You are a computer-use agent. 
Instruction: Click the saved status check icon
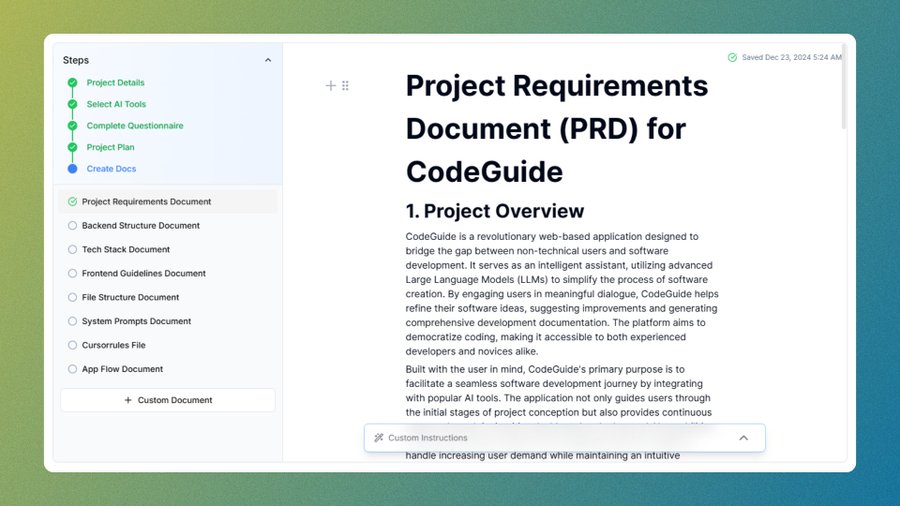[x=732, y=57]
